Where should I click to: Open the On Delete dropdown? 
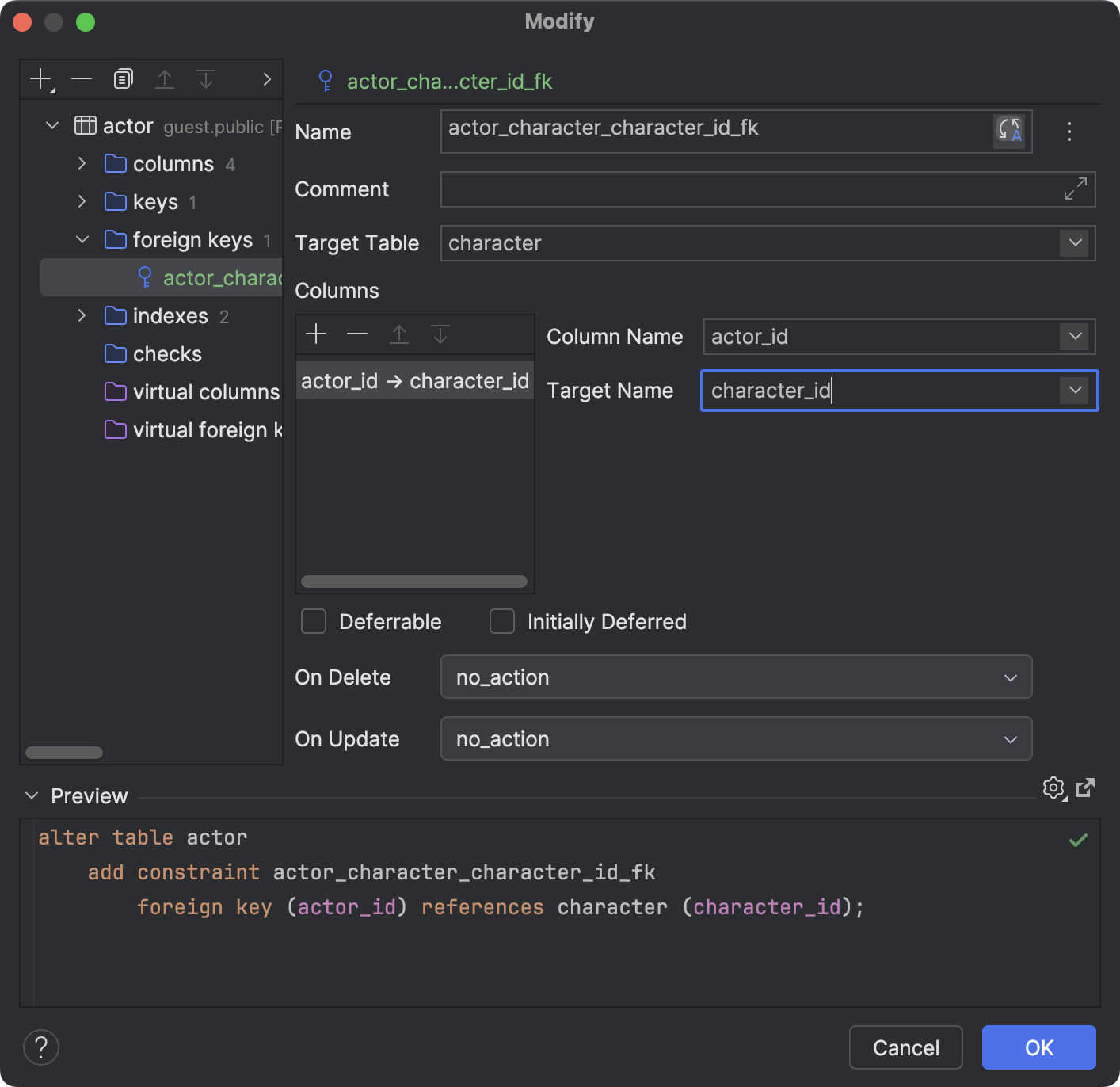(1011, 677)
